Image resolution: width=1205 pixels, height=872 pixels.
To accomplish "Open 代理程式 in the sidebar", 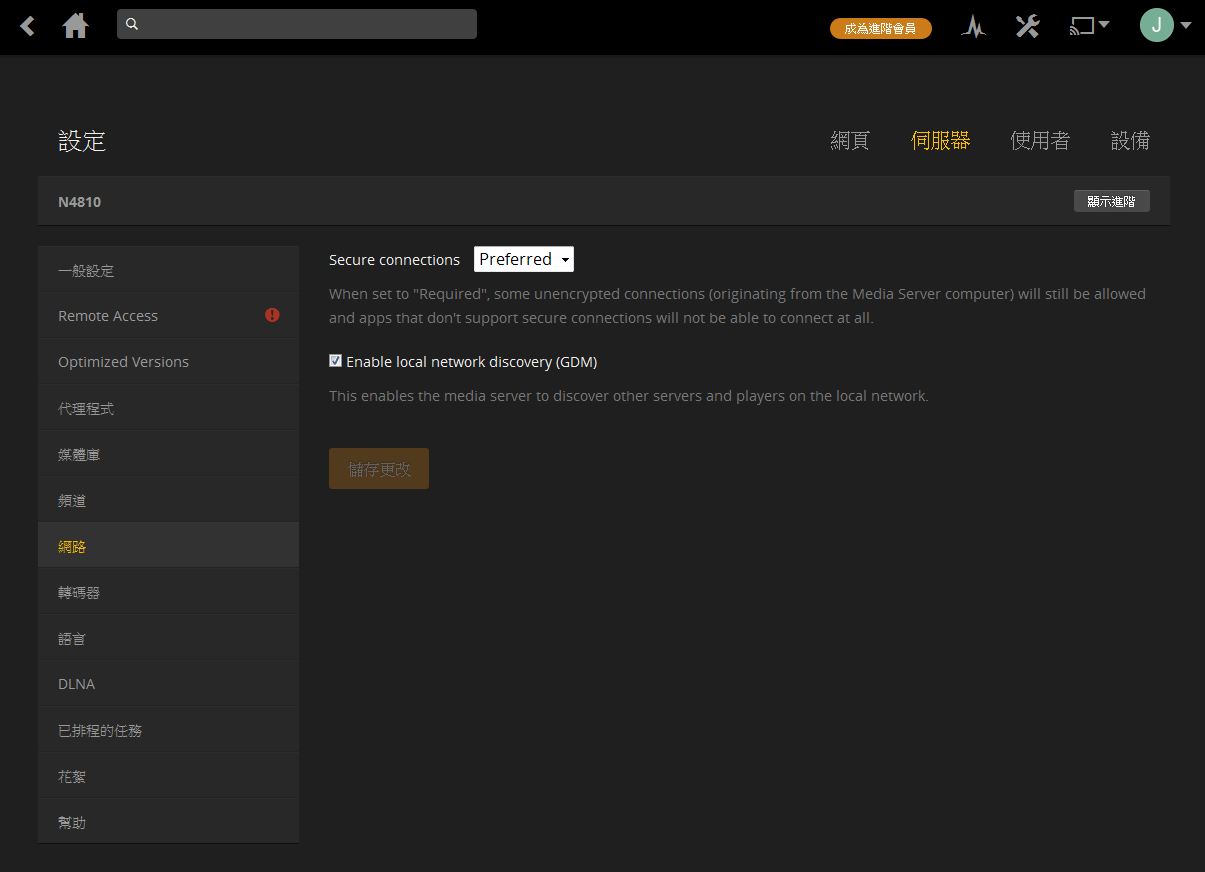I will [x=168, y=408].
